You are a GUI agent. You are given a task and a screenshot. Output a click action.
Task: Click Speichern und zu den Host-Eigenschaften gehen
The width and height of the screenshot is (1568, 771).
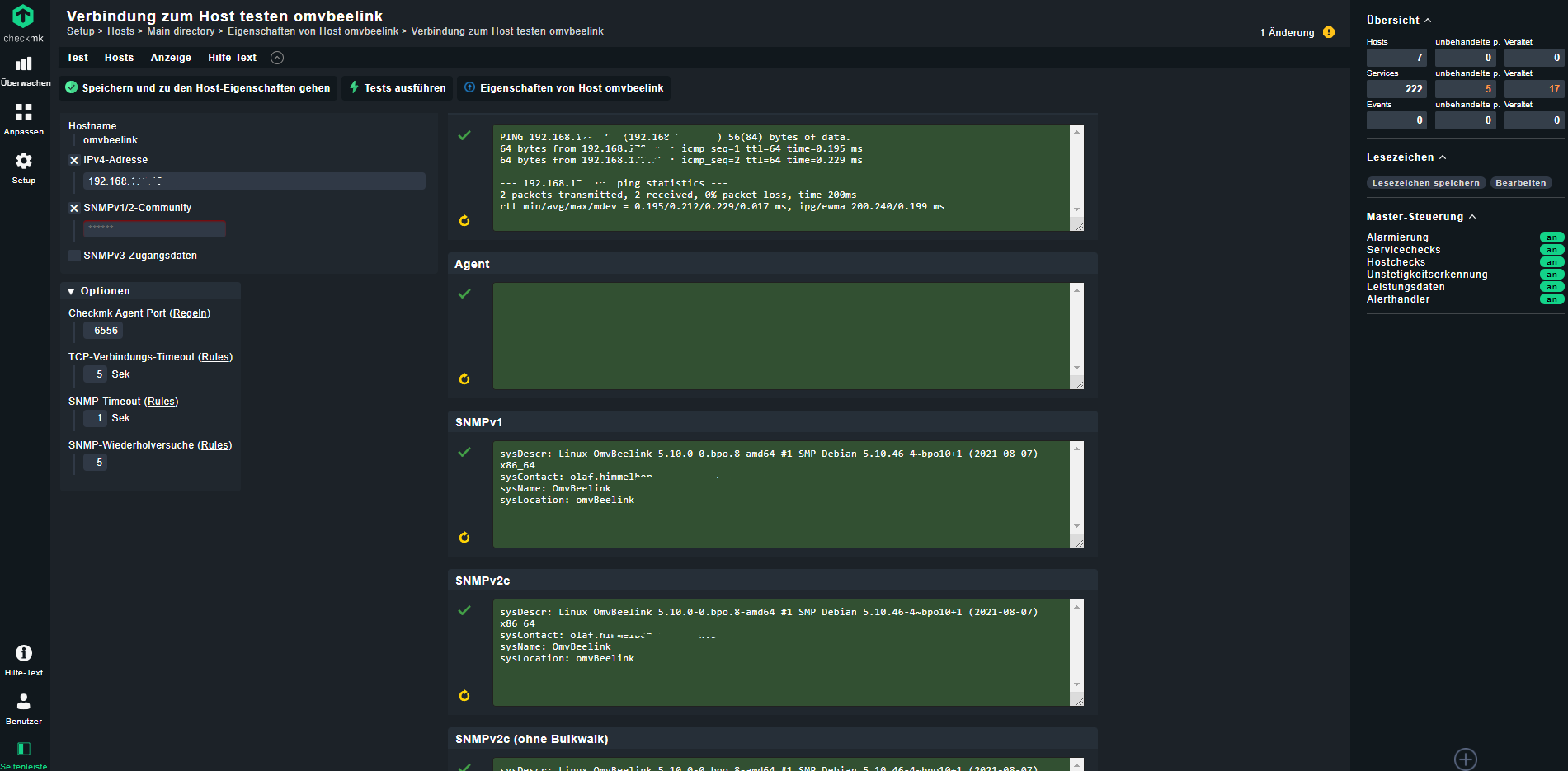pyautogui.click(x=198, y=88)
